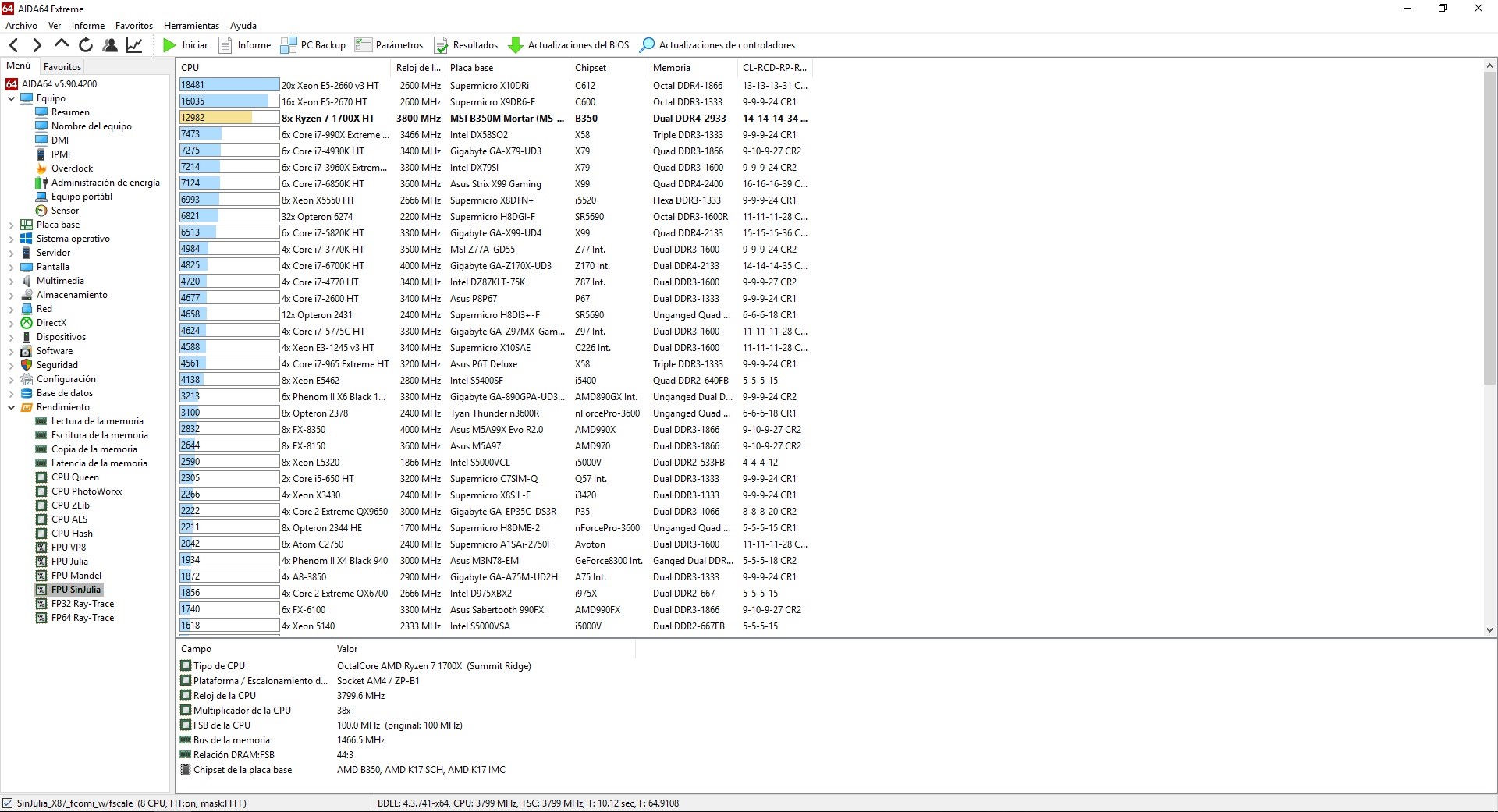Open PC Backup from the toolbar
The image size is (1498, 812).
[x=313, y=45]
